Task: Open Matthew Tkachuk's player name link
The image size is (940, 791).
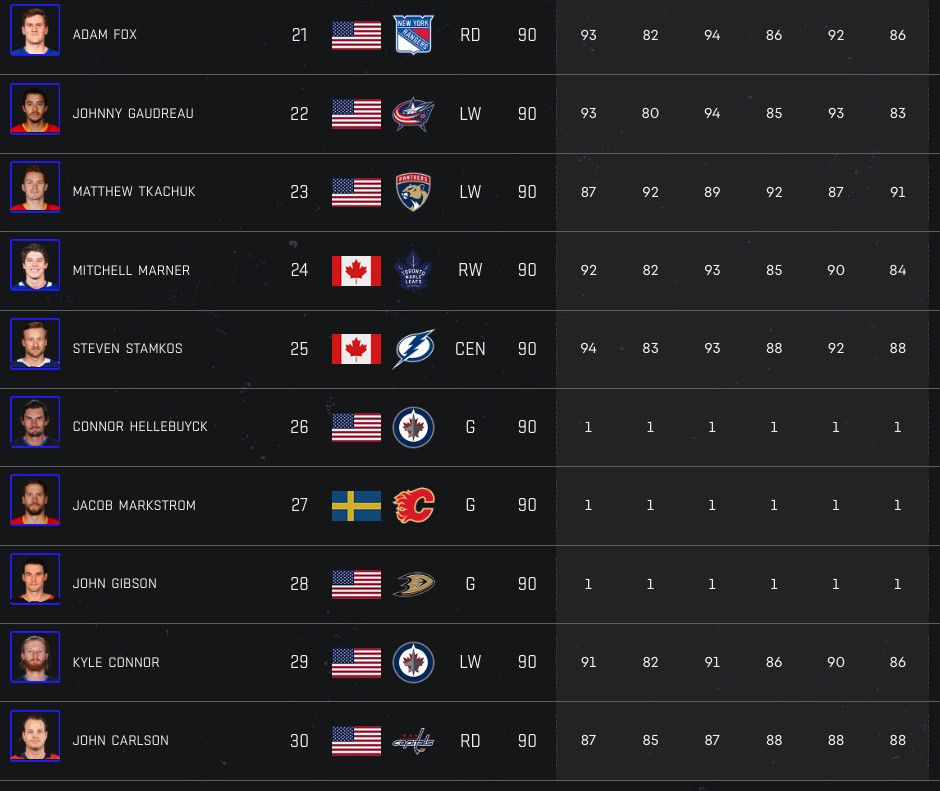Action: (133, 192)
